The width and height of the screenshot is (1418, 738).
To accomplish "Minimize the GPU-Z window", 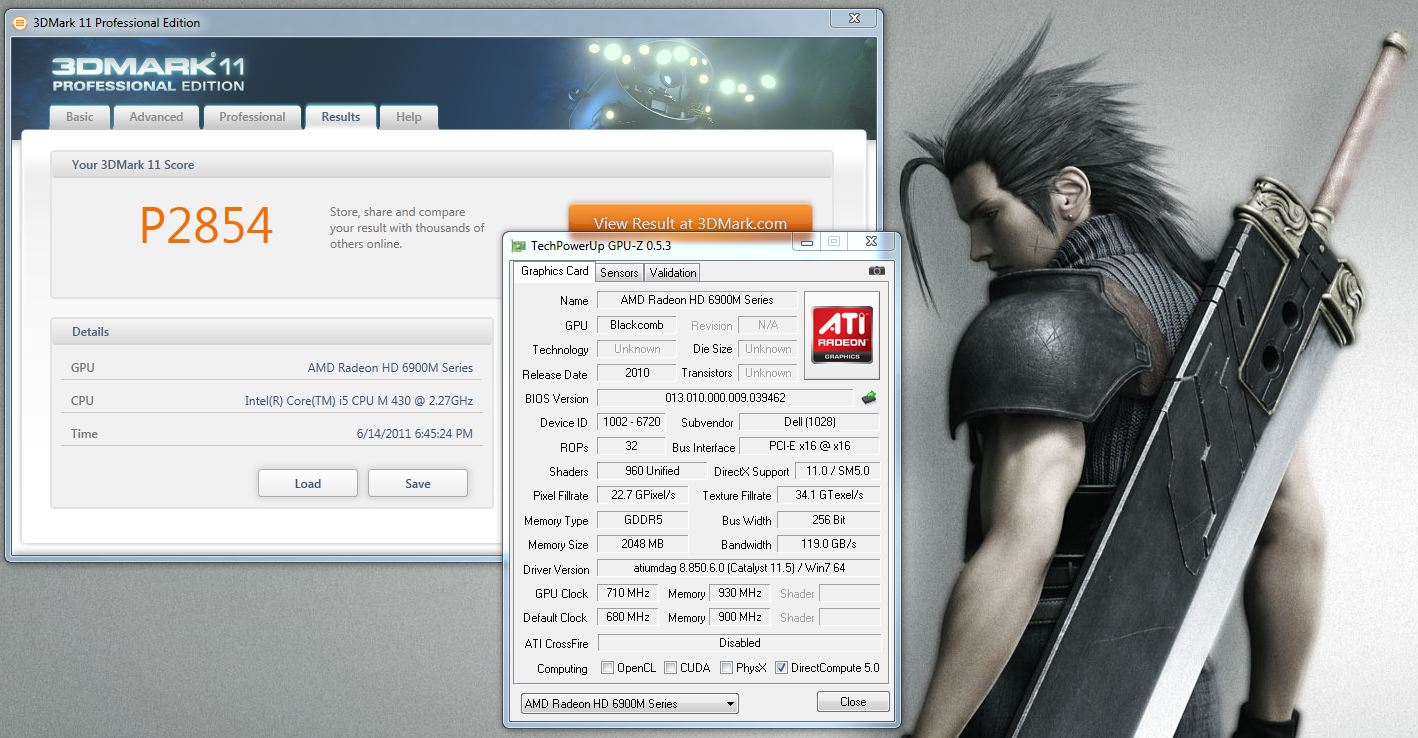I will click(806, 241).
